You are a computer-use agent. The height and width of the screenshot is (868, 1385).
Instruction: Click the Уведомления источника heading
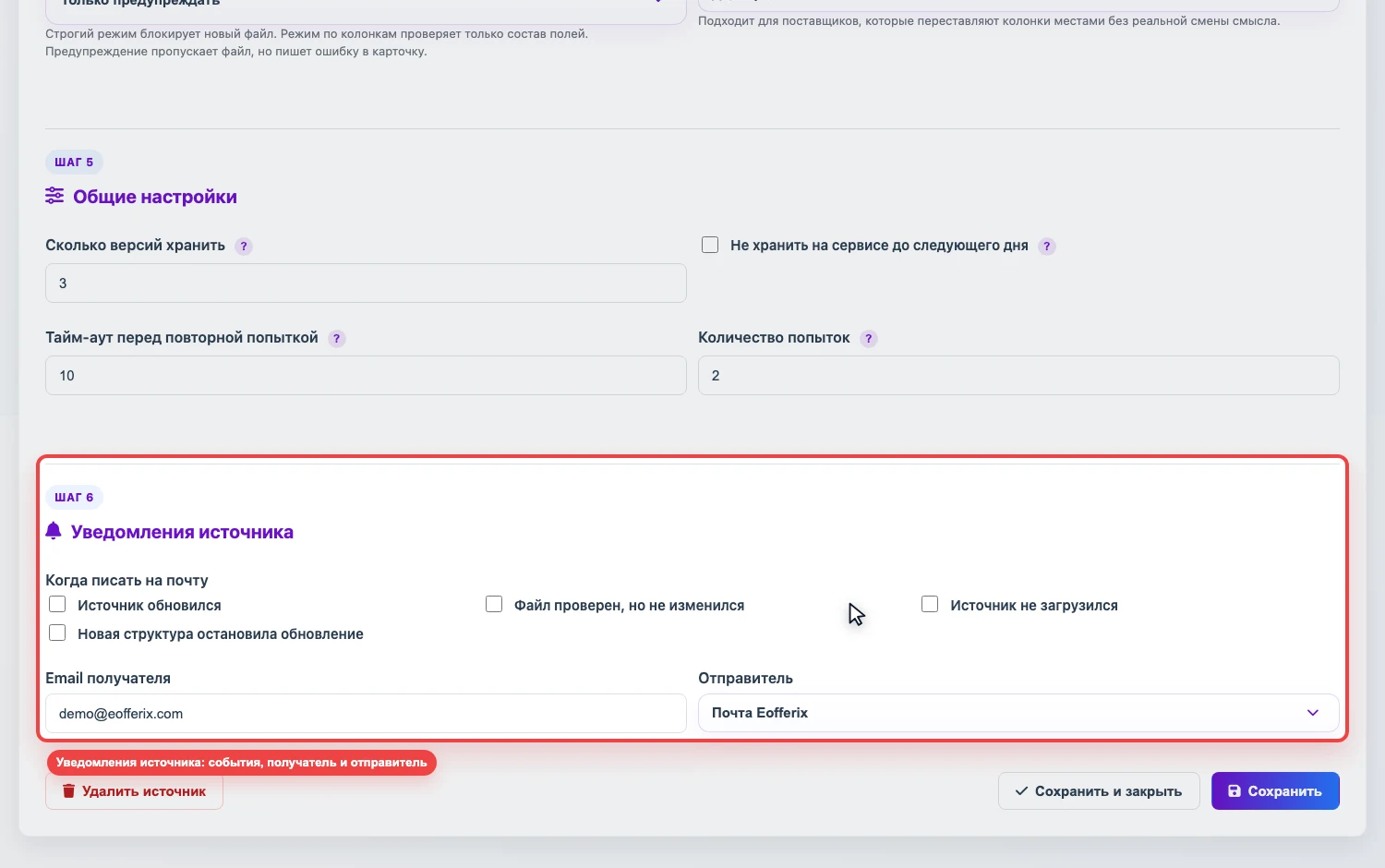click(x=182, y=532)
